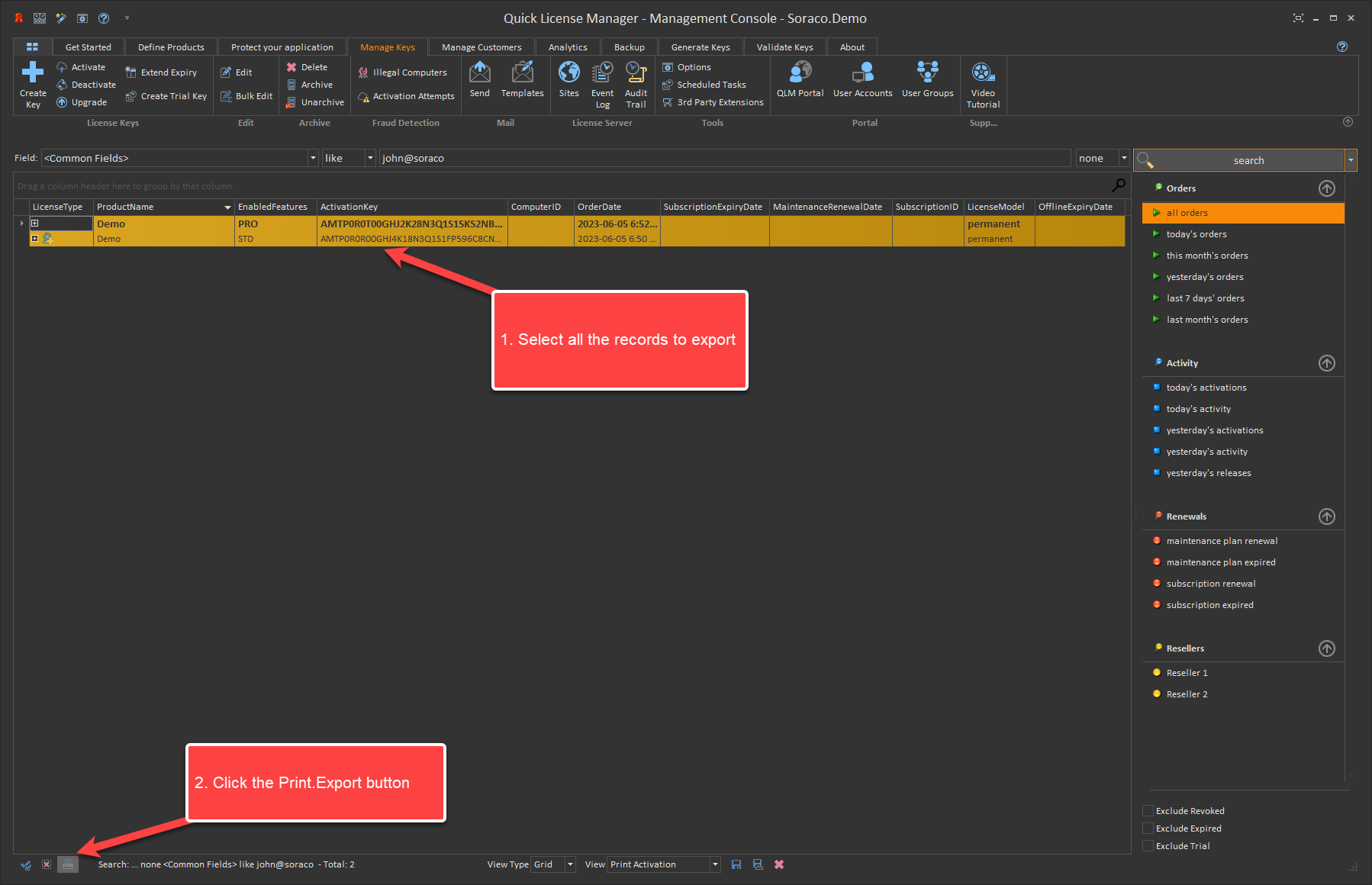
Task: Click Create Trial Key
Action: click(166, 96)
